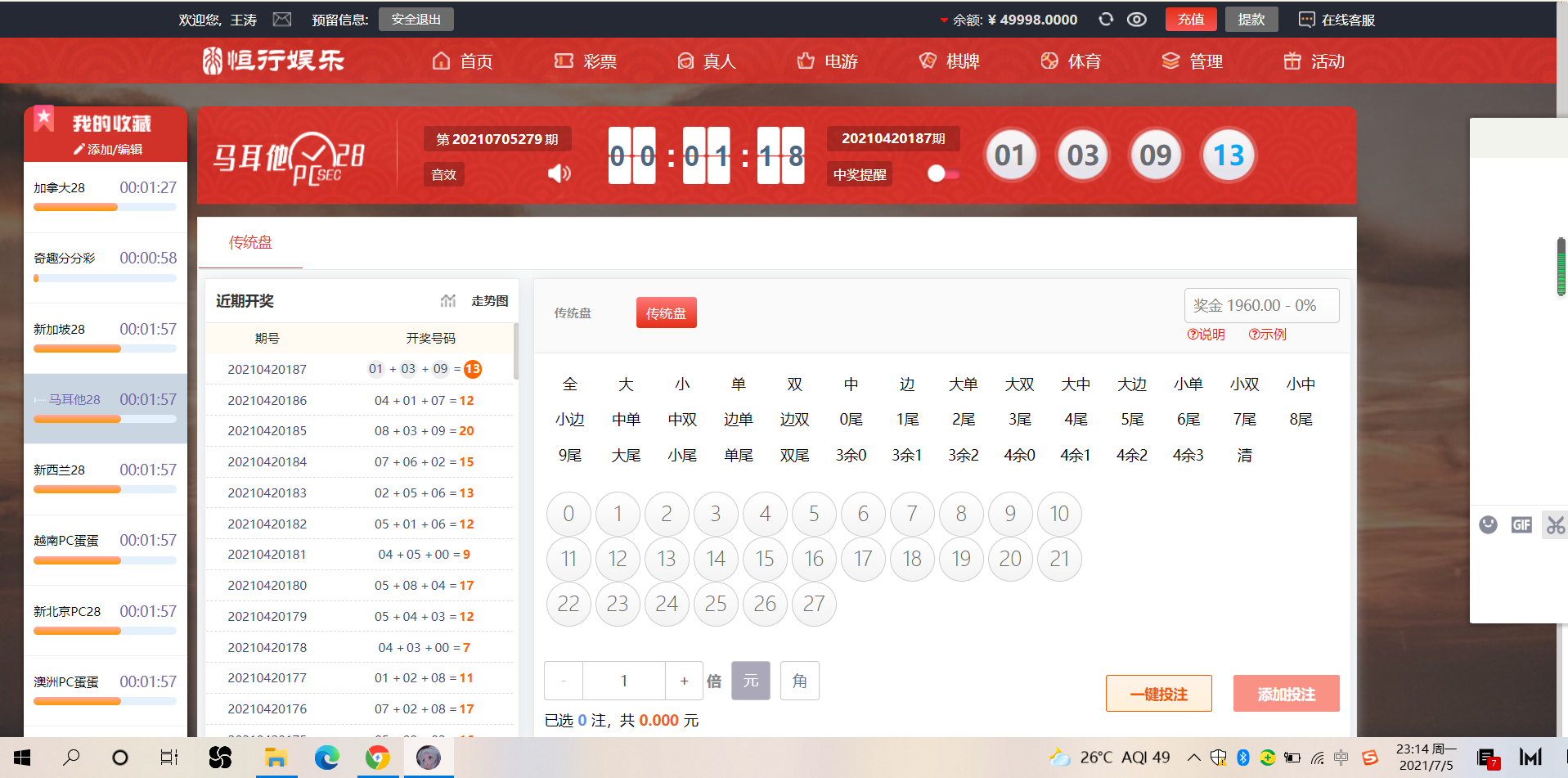Open online customer service chat
This screenshot has width=1568, height=778.
pyautogui.click(x=1337, y=20)
